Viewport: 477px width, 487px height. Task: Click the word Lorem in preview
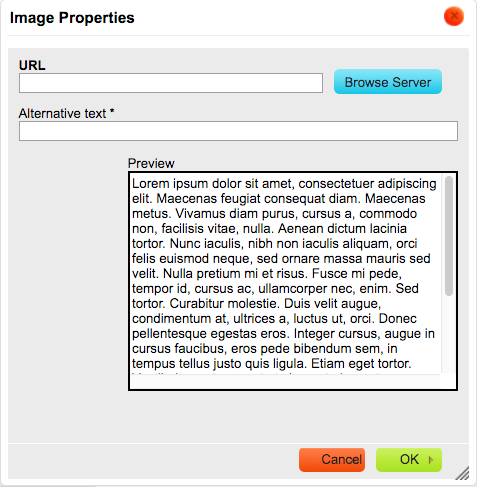151,184
